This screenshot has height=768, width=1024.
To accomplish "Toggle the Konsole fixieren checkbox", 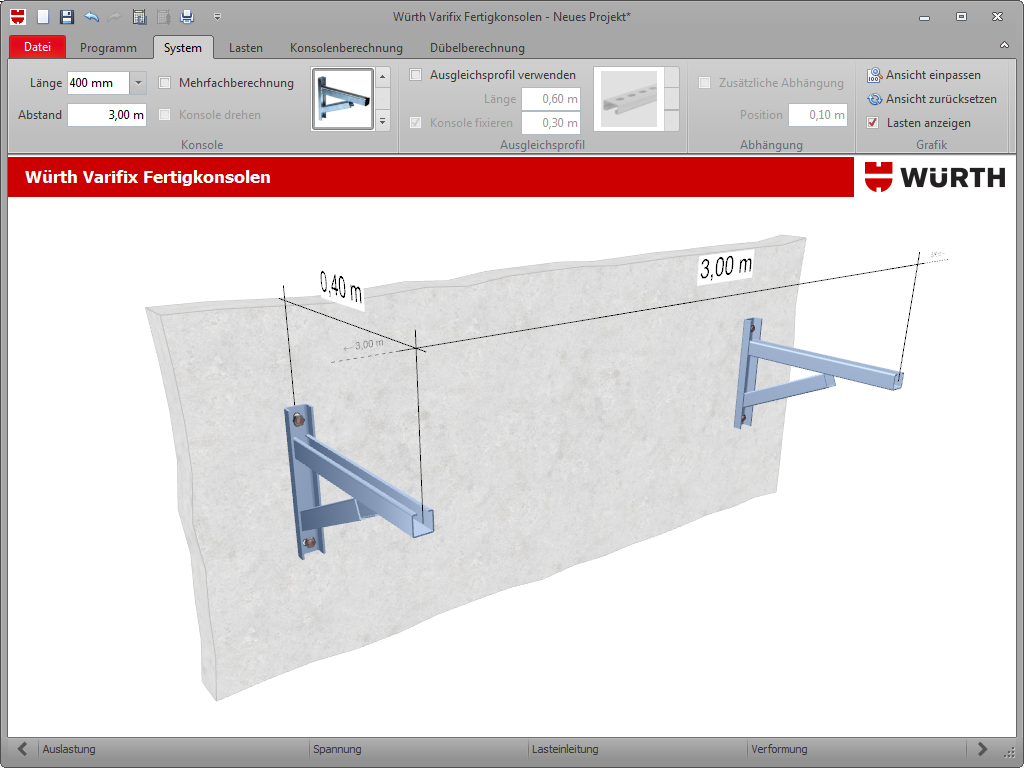I will tap(415, 123).
